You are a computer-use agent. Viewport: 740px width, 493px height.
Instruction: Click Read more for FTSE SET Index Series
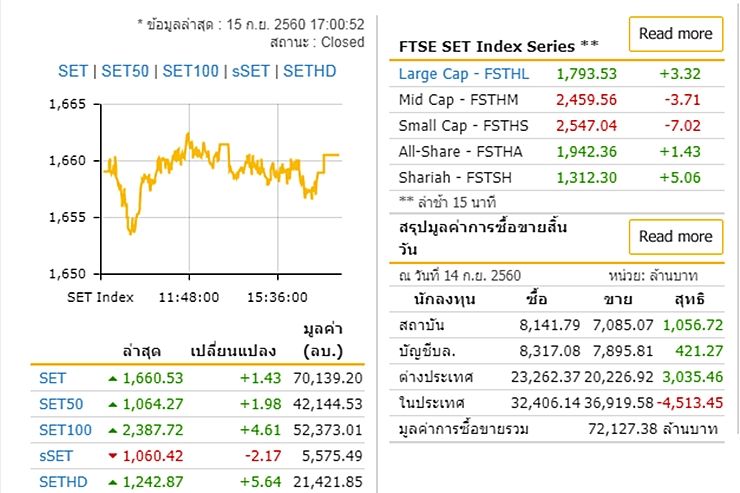click(675, 34)
